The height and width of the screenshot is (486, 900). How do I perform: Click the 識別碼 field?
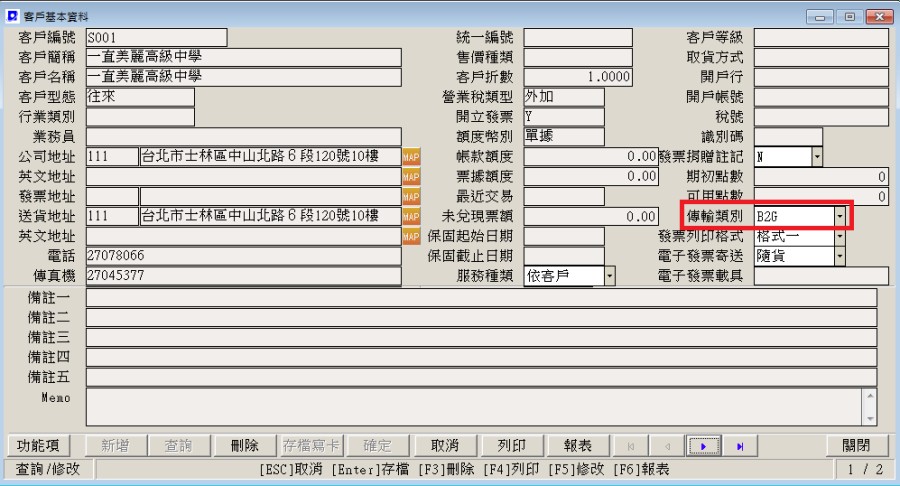click(788, 137)
